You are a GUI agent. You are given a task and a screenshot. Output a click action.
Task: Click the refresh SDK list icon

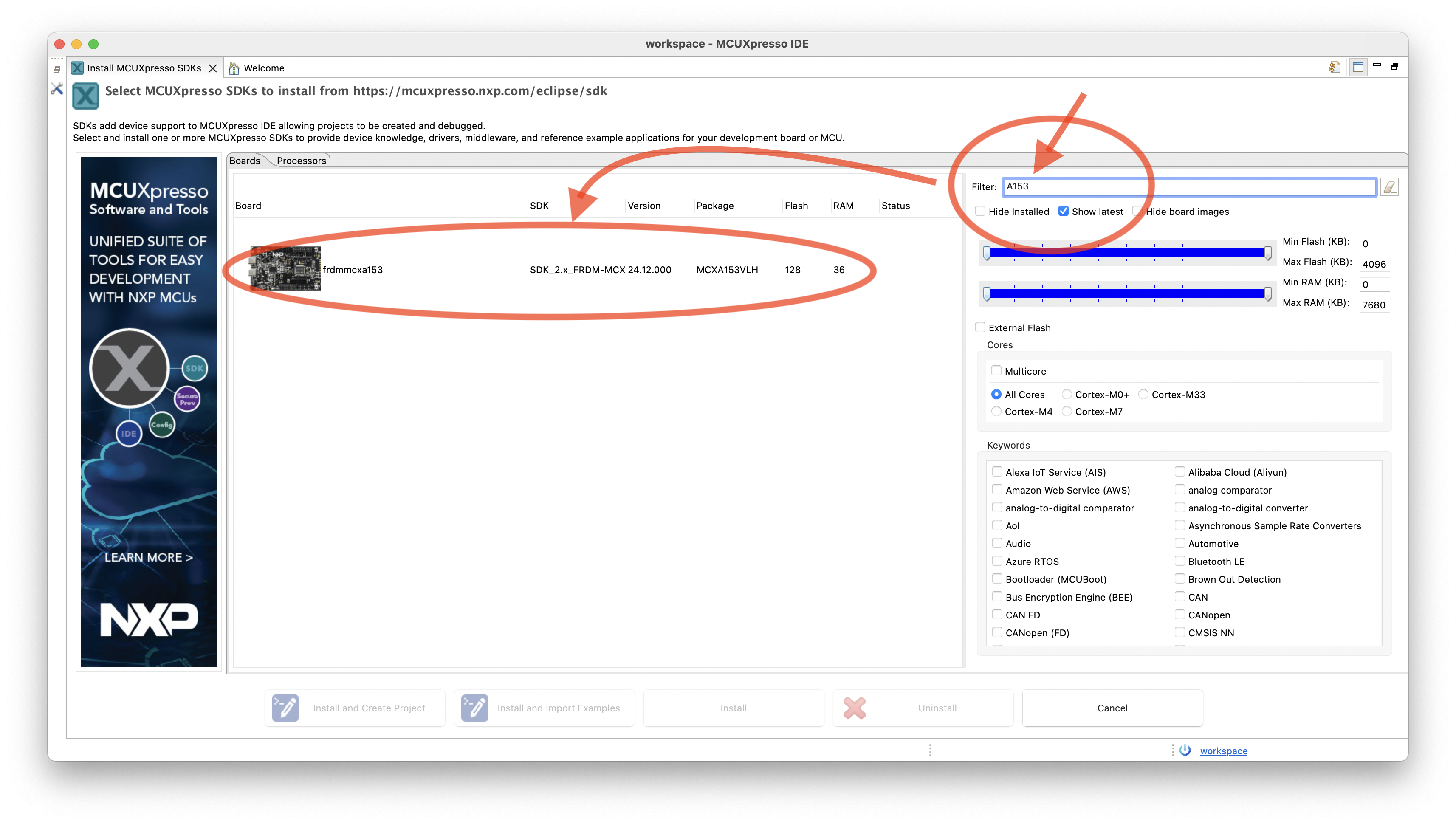tap(1335, 68)
